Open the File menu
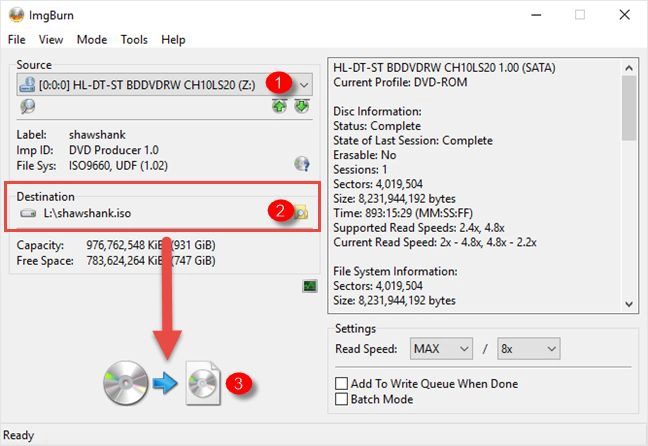The width and height of the screenshot is (648, 446). click(x=17, y=40)
